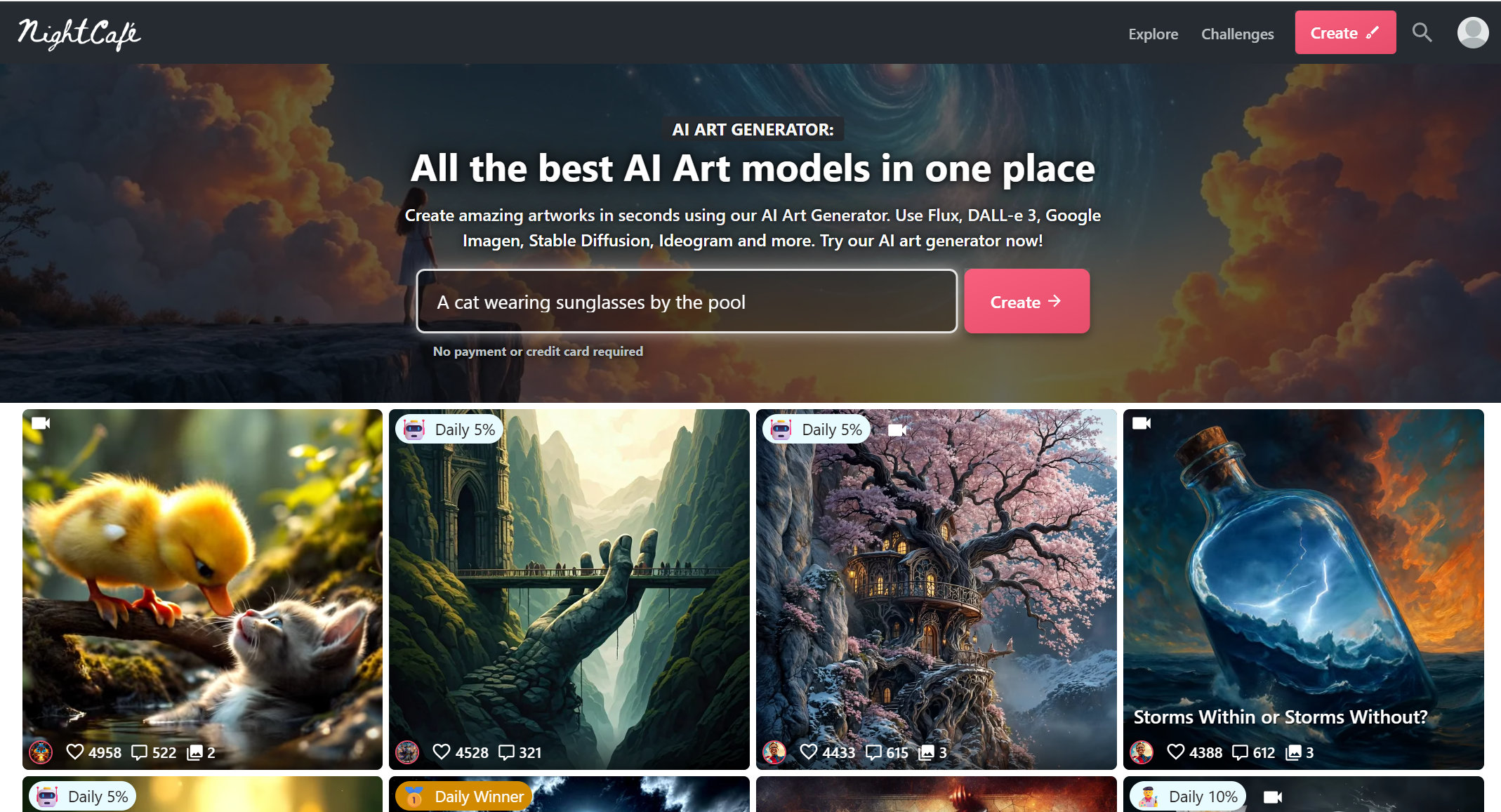Click the Daily Winner badge

463,797
